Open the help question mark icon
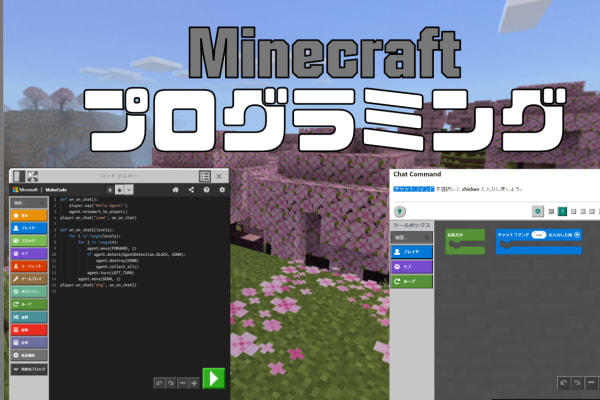The height and width of the screenshot is (400, 600). (x=207, y=190)
